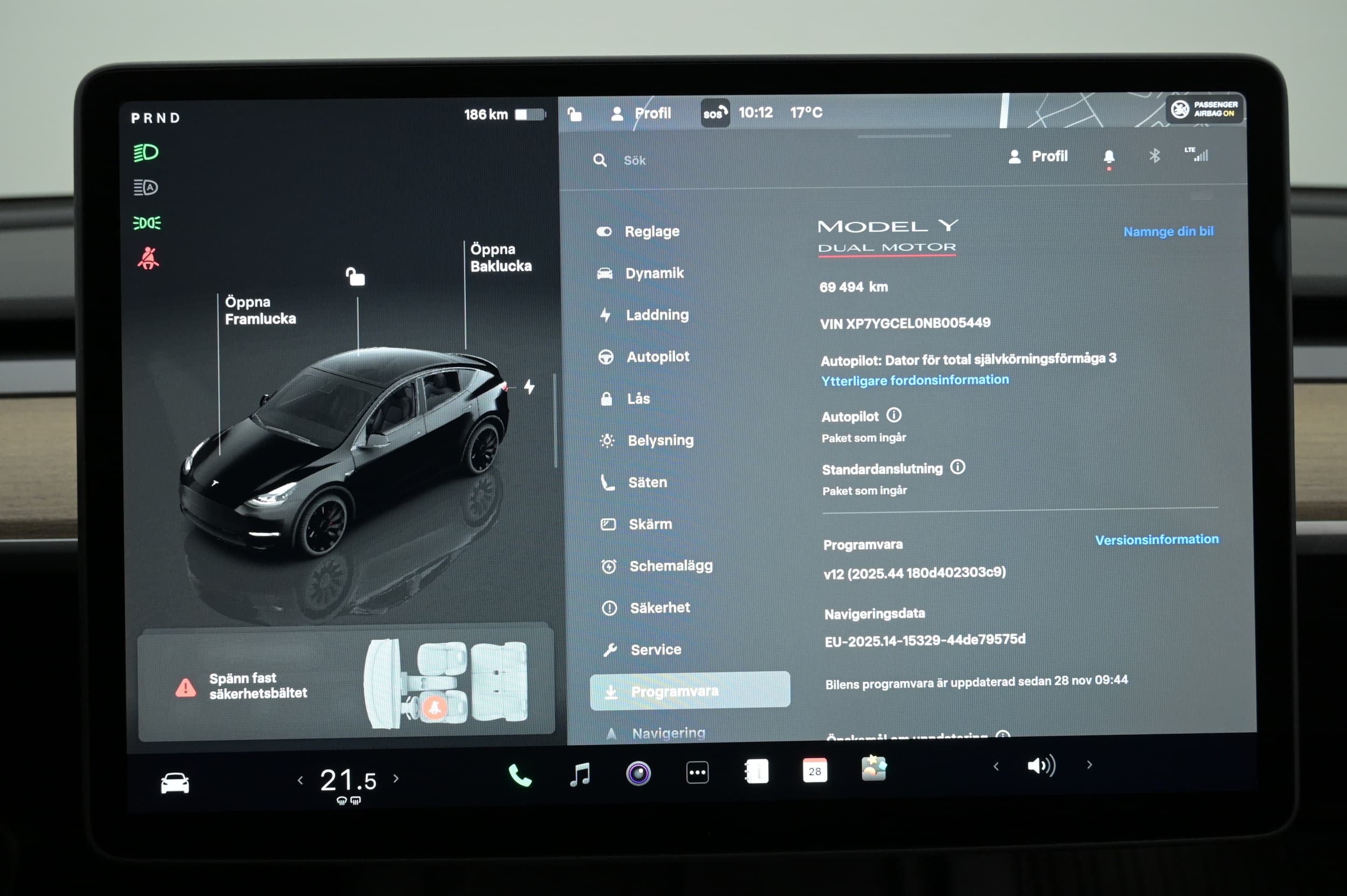This screenshot has height=896, width=1347.
Task: Open the phone app icon
Action: pyautogui.click(x=519, y=775)
